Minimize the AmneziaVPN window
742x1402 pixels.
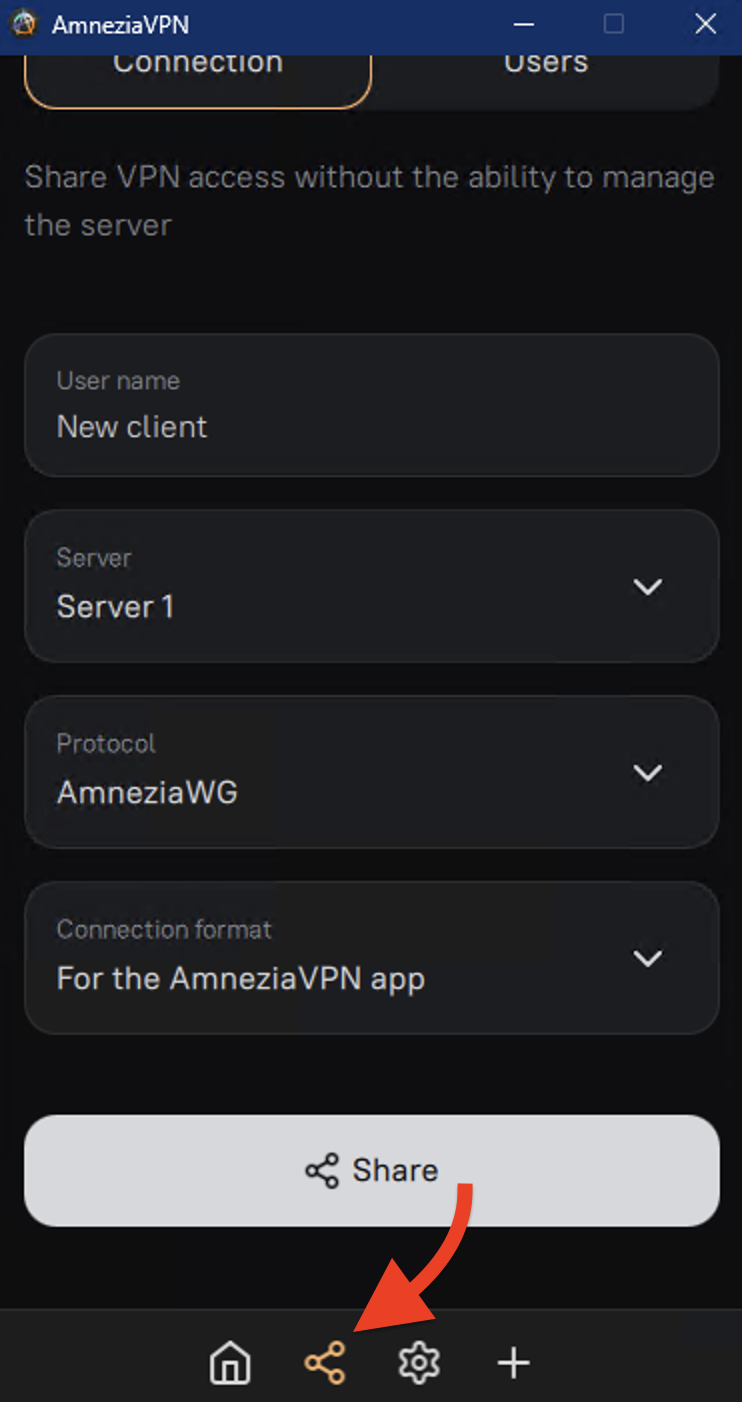pyautogui.click(x=523, y=24)
